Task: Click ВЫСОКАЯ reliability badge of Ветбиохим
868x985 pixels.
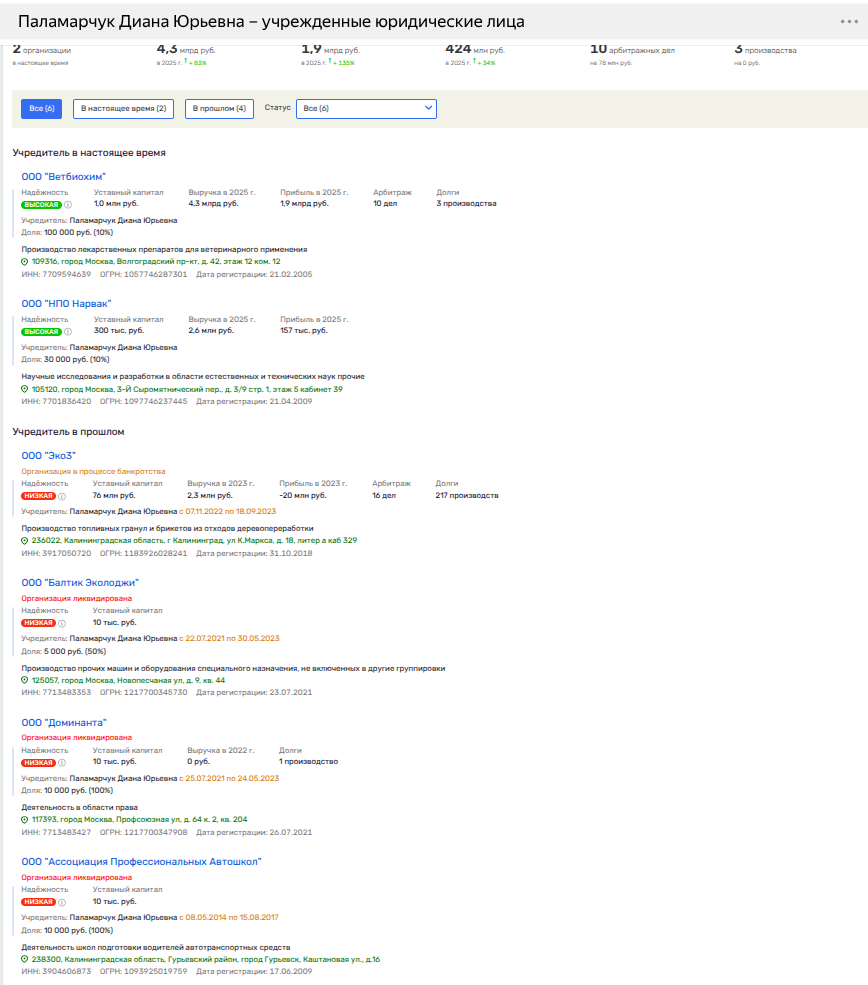Action: pos(41,205)
